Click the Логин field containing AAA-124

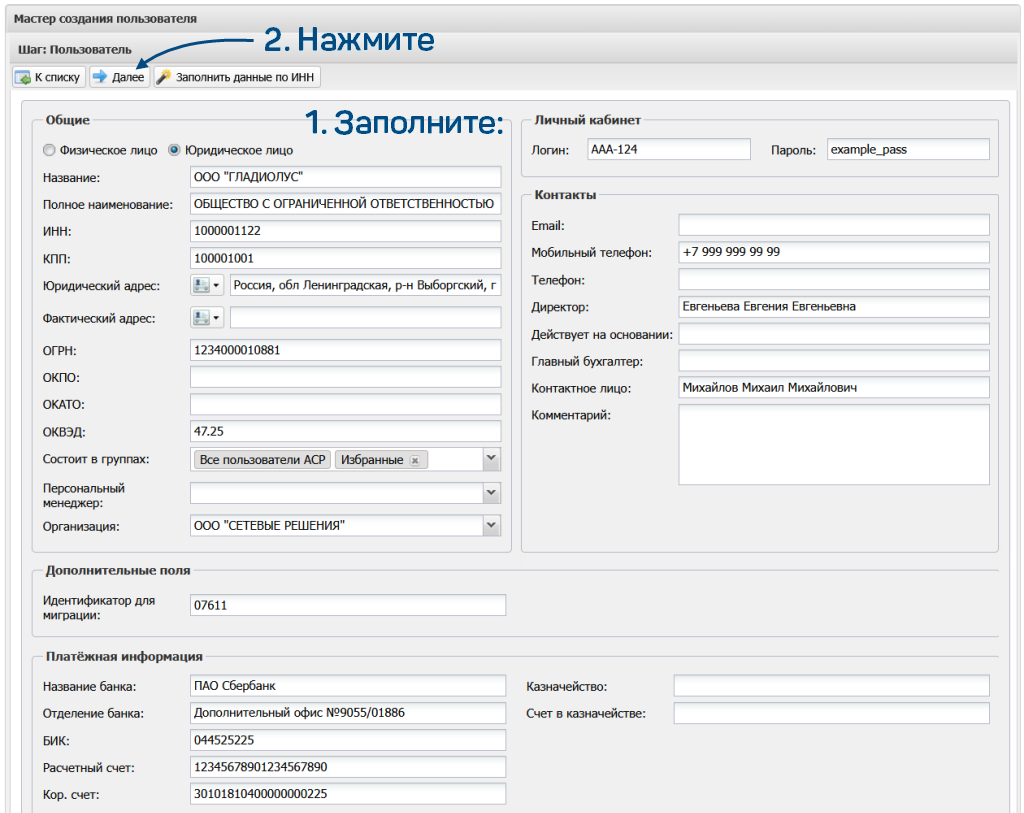(x=667, y=149)
